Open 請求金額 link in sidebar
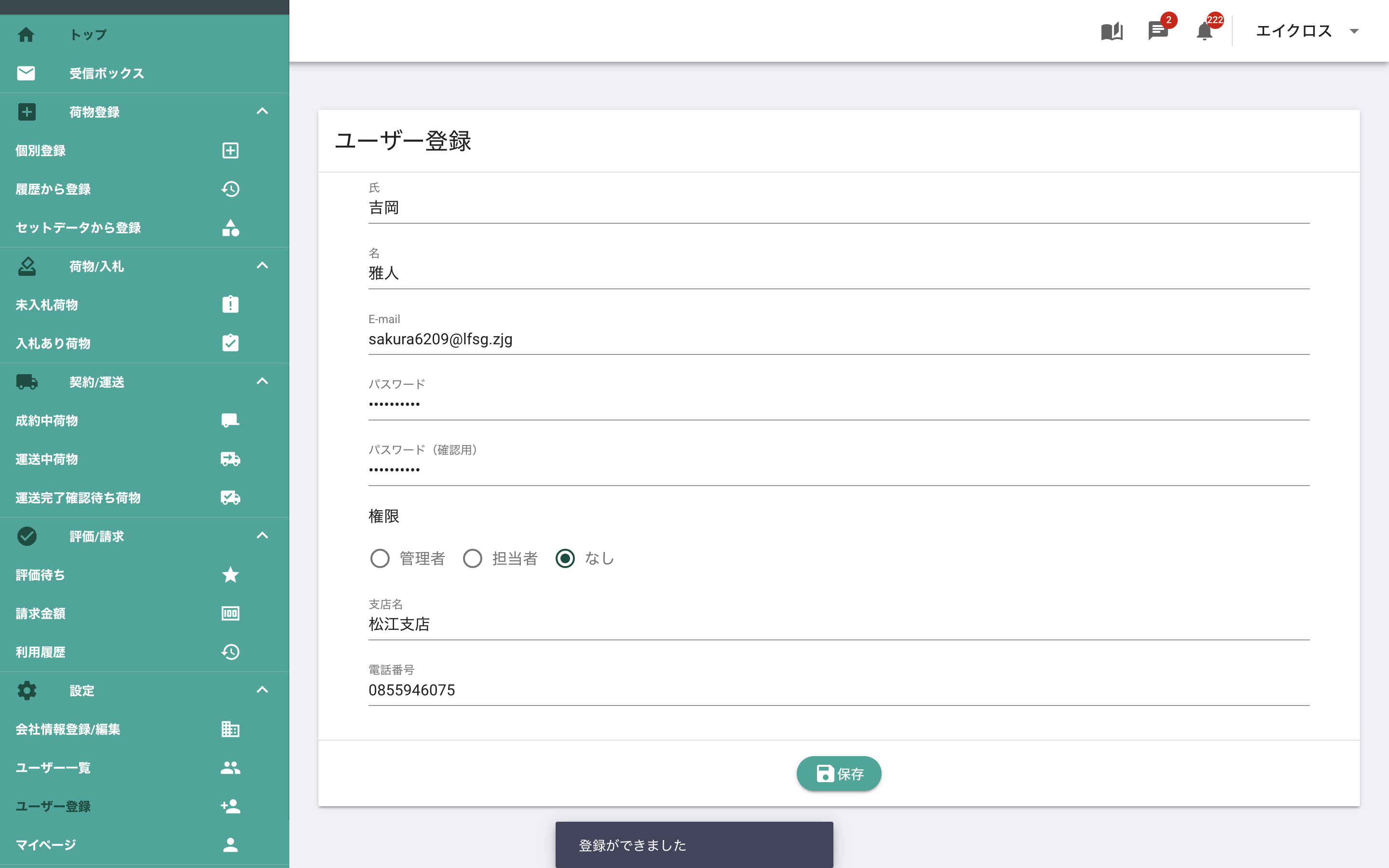Image resolution: width=1389 pixels, height=868 pixels. [x=41, y=613]
